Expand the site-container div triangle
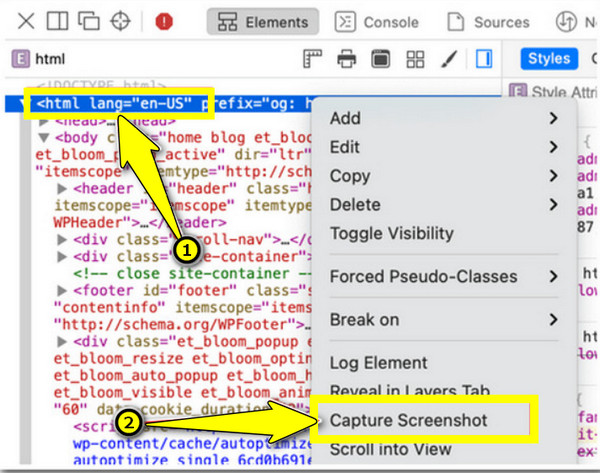600x473 pixels. [x=62, y=256]
